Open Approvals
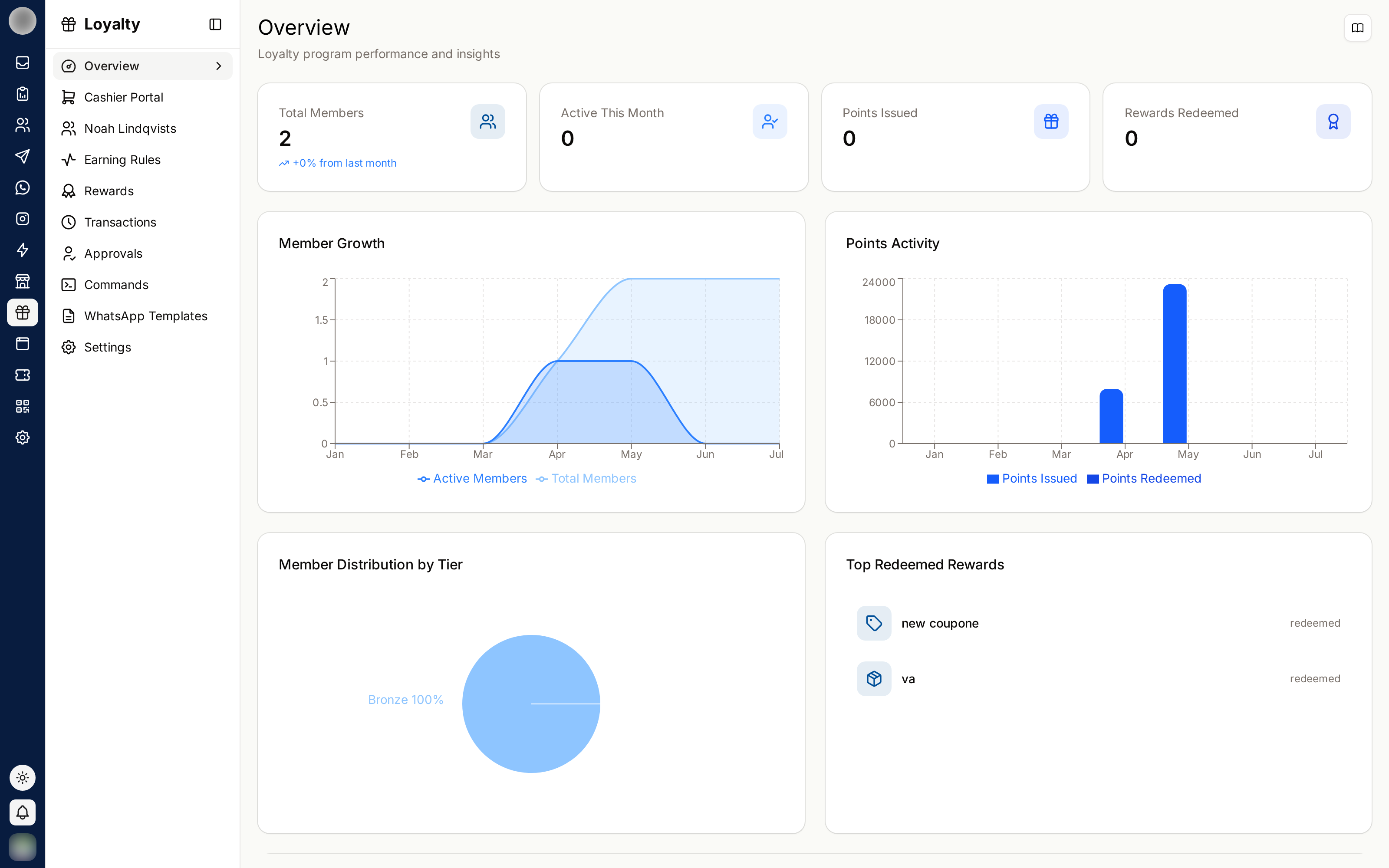 click(142, 254)
